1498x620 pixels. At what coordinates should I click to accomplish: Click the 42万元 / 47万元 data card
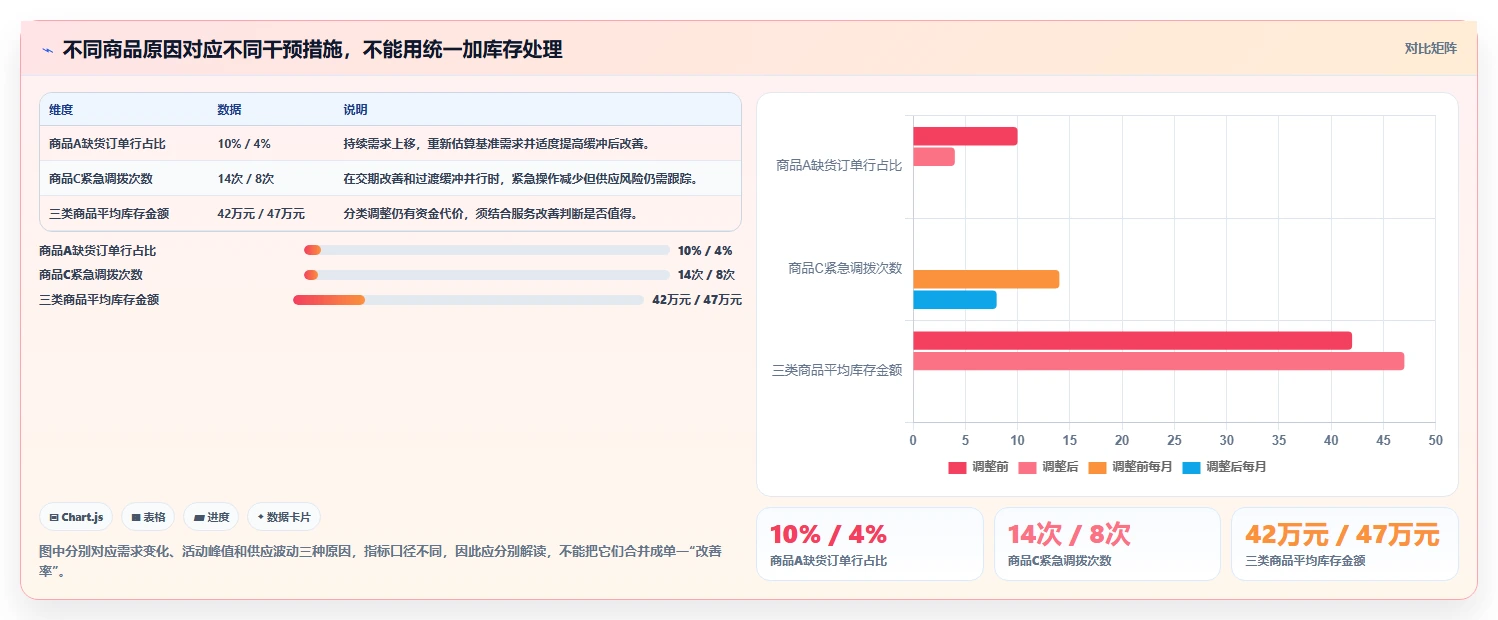[x=1344, y=544]
